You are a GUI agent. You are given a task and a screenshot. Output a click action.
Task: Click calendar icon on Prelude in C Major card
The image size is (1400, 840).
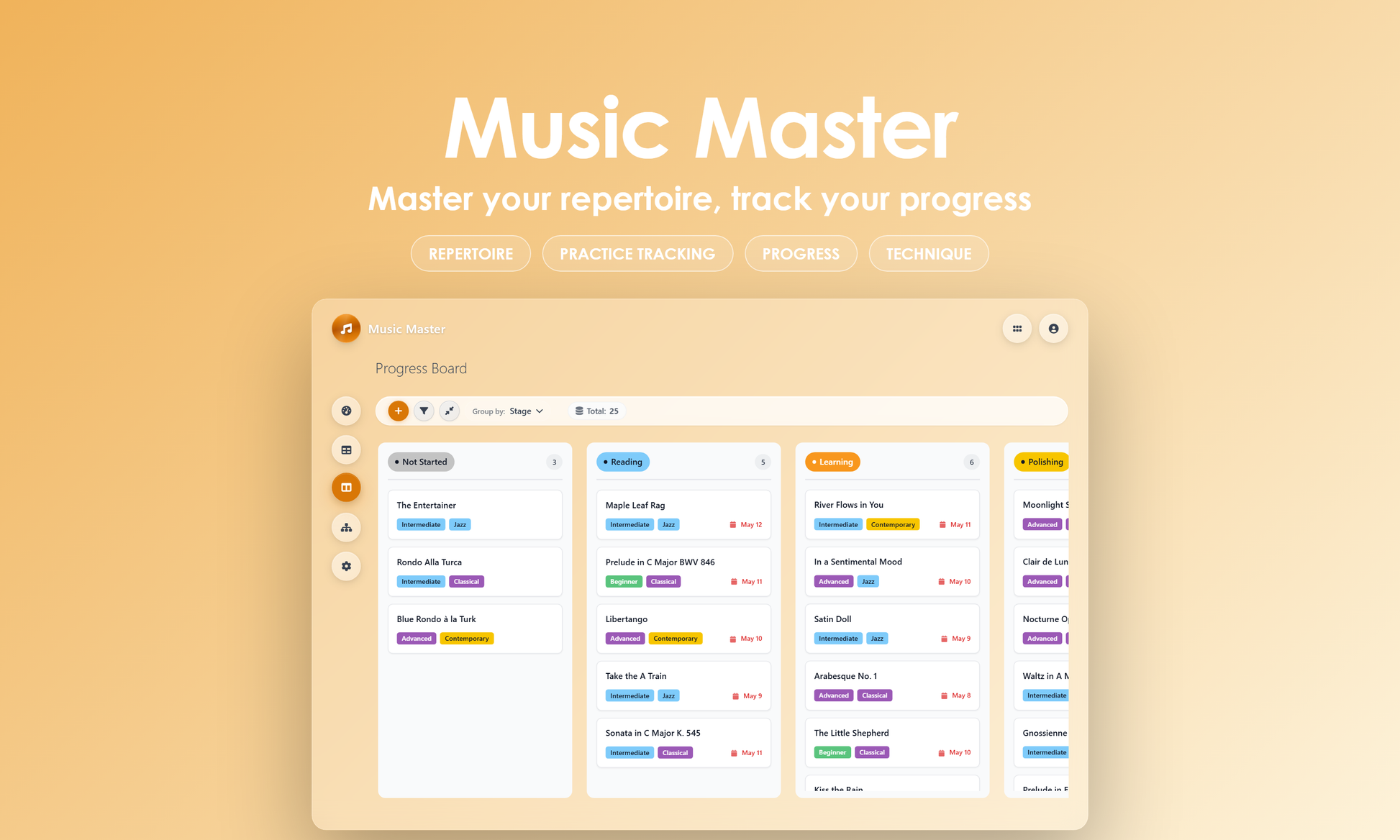[734, 582]
